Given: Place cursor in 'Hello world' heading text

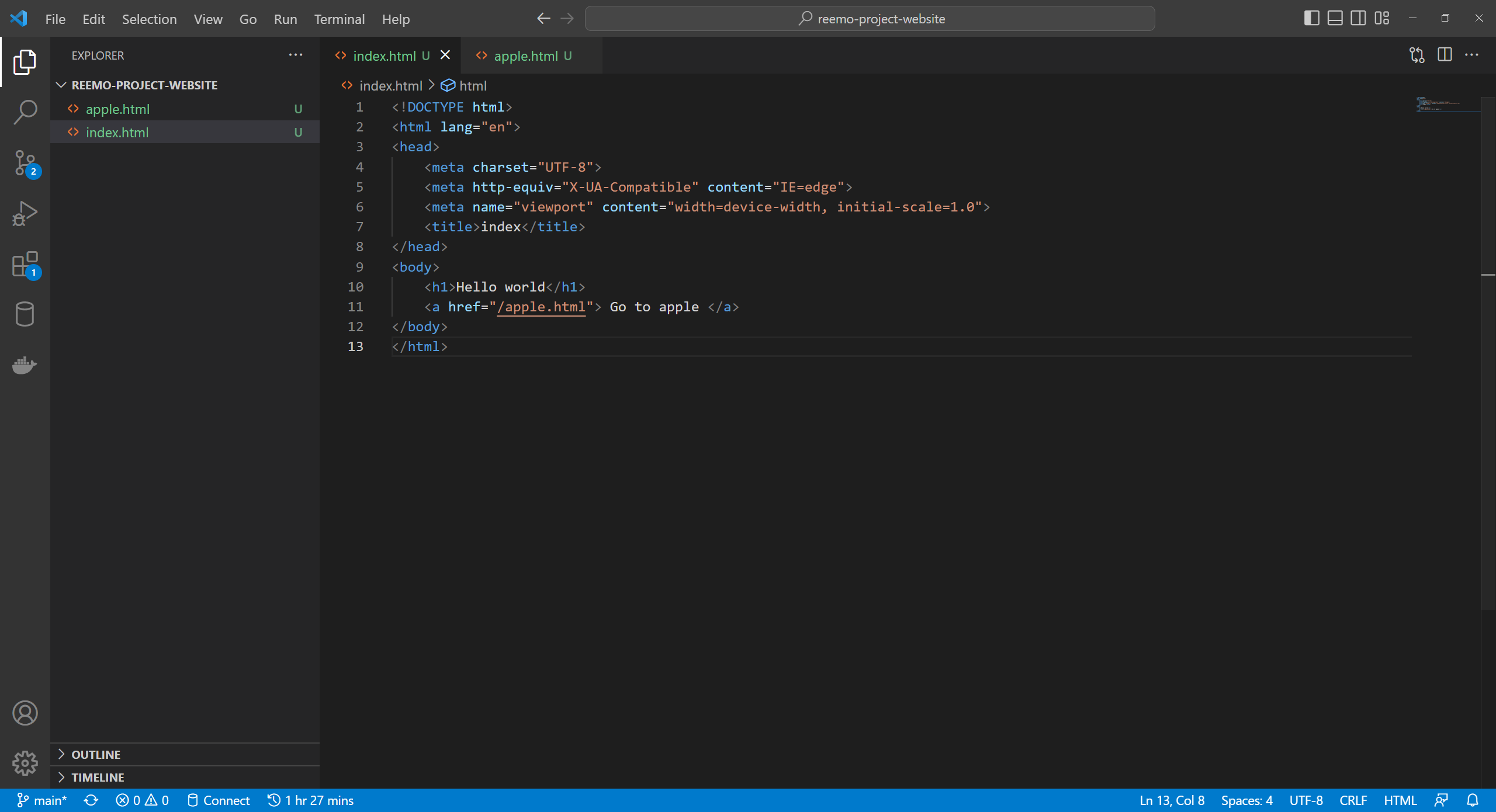Looking at the screenshot, I should (500, 287).
